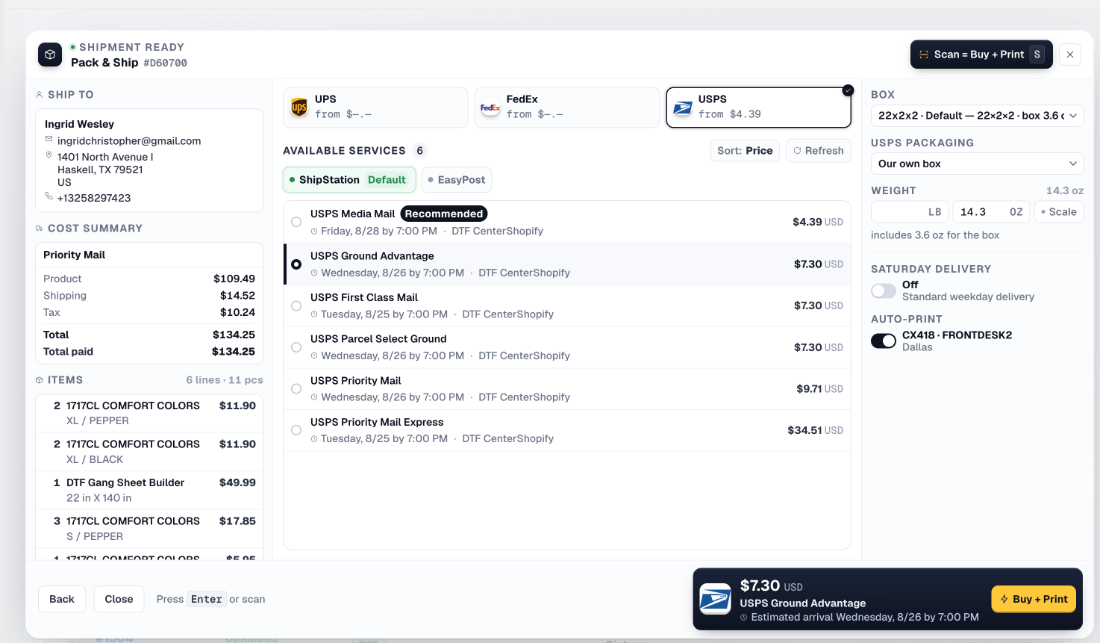1100x643 pixels.
Task: Select USPS First Class Mail radio button
Action: 296,306
